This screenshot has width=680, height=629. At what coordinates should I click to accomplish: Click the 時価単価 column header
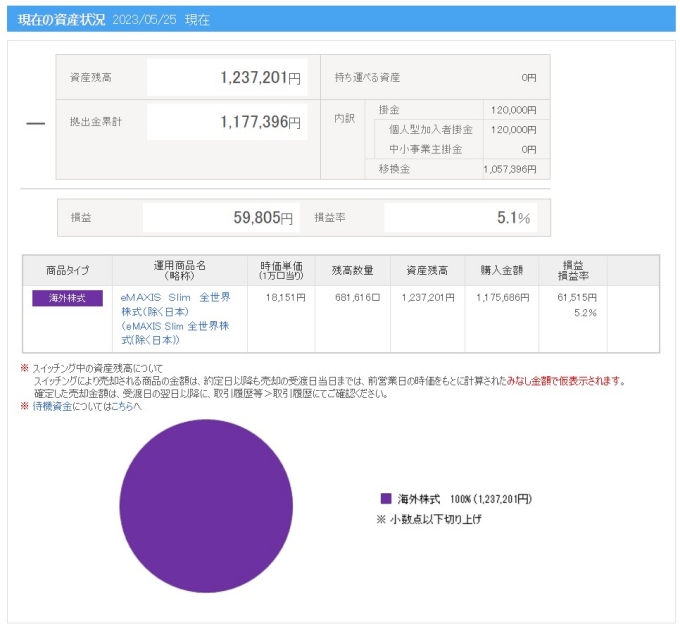tap(281, 270)
